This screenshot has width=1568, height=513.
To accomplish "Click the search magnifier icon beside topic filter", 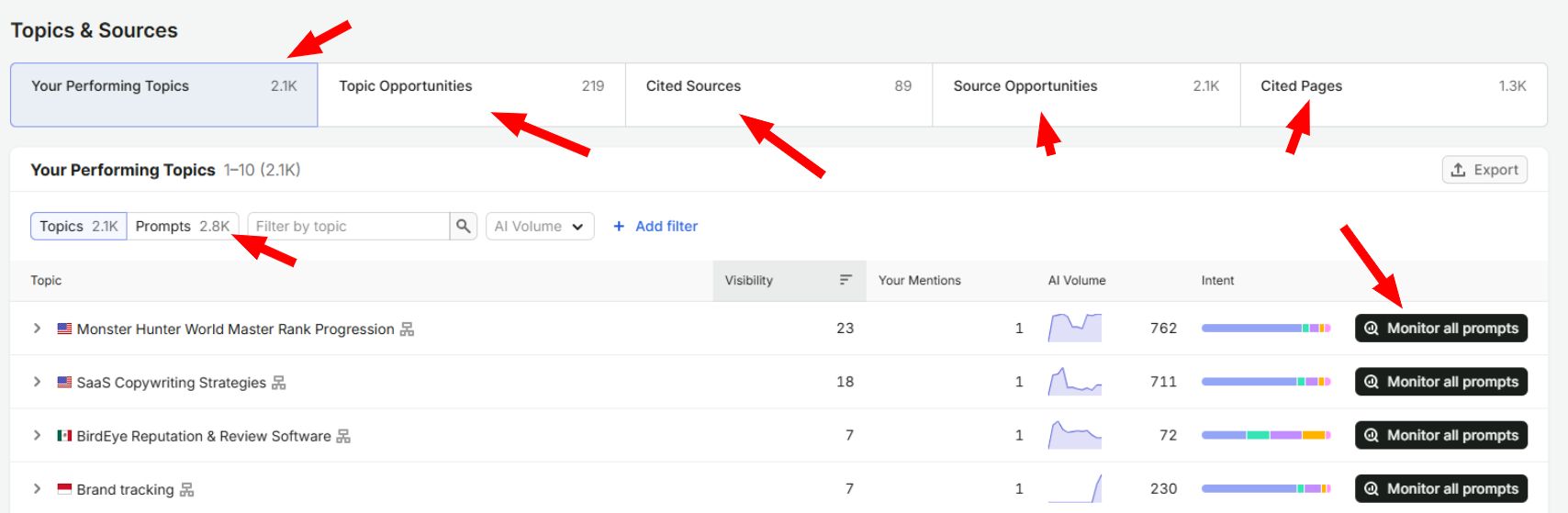I will point(464,226).
